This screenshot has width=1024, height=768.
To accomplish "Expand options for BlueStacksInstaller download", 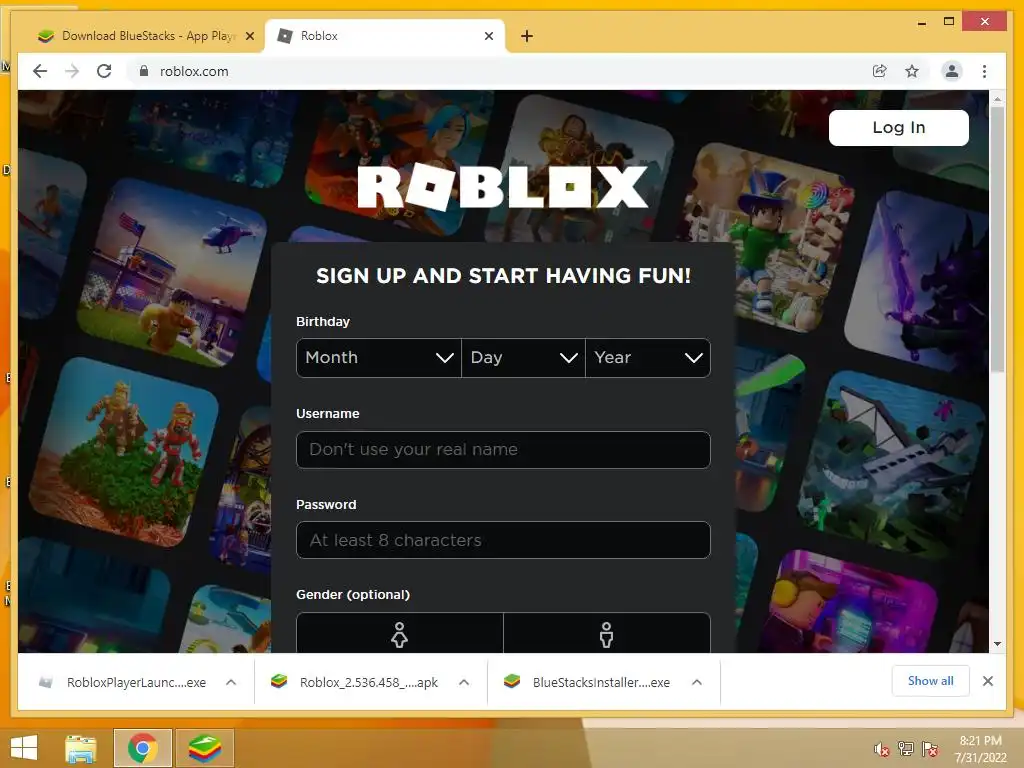I will click(x=697, y=682).
